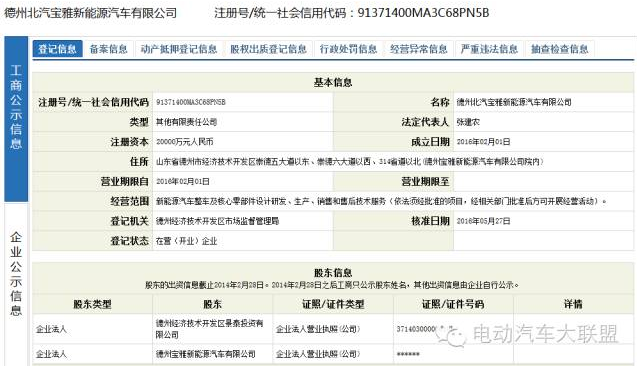
Task: Click the 详情 column header
Action: [573, 304]
